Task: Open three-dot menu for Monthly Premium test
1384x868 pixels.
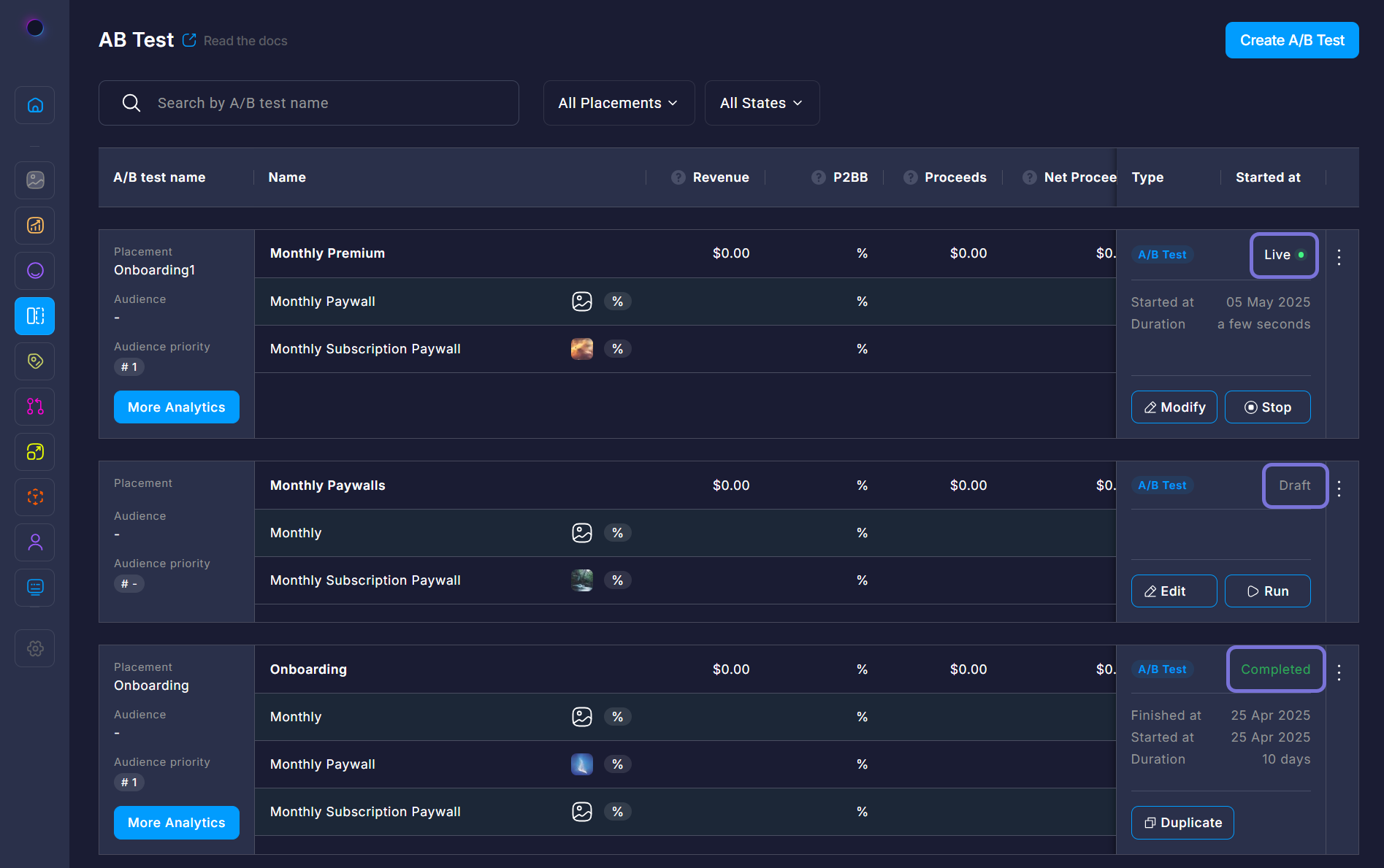Action: (1339, 257)
